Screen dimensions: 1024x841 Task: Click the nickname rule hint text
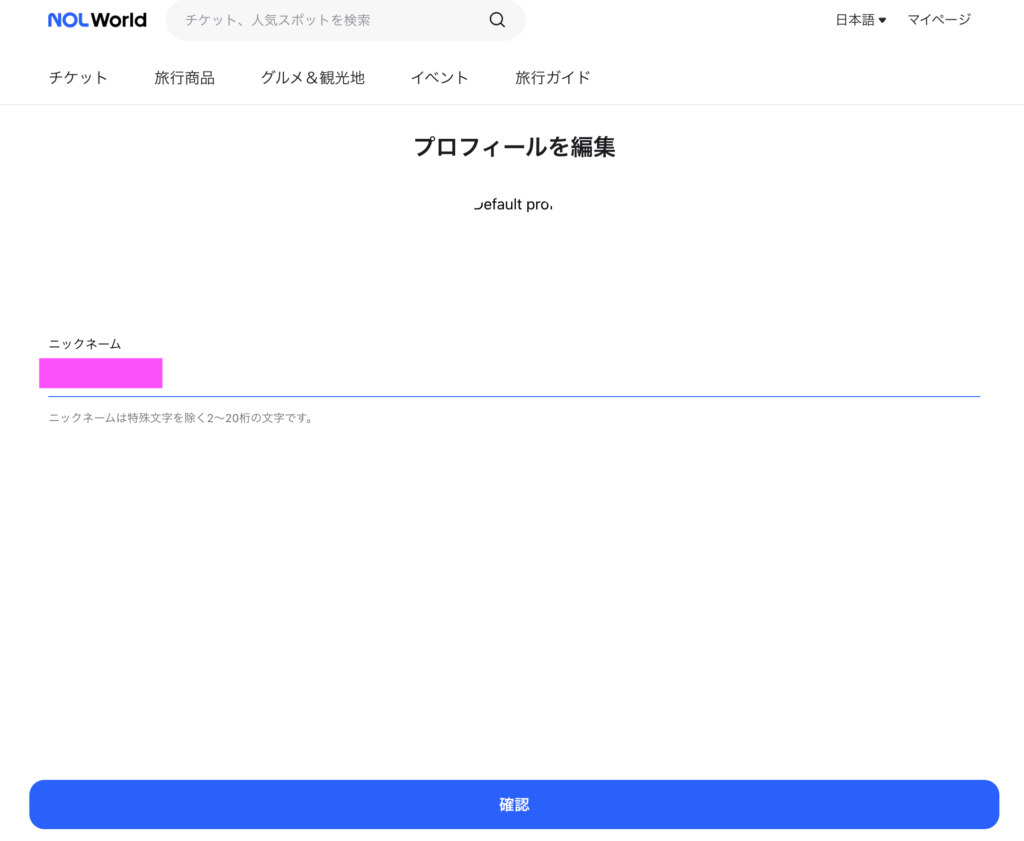tap(181, 418)
